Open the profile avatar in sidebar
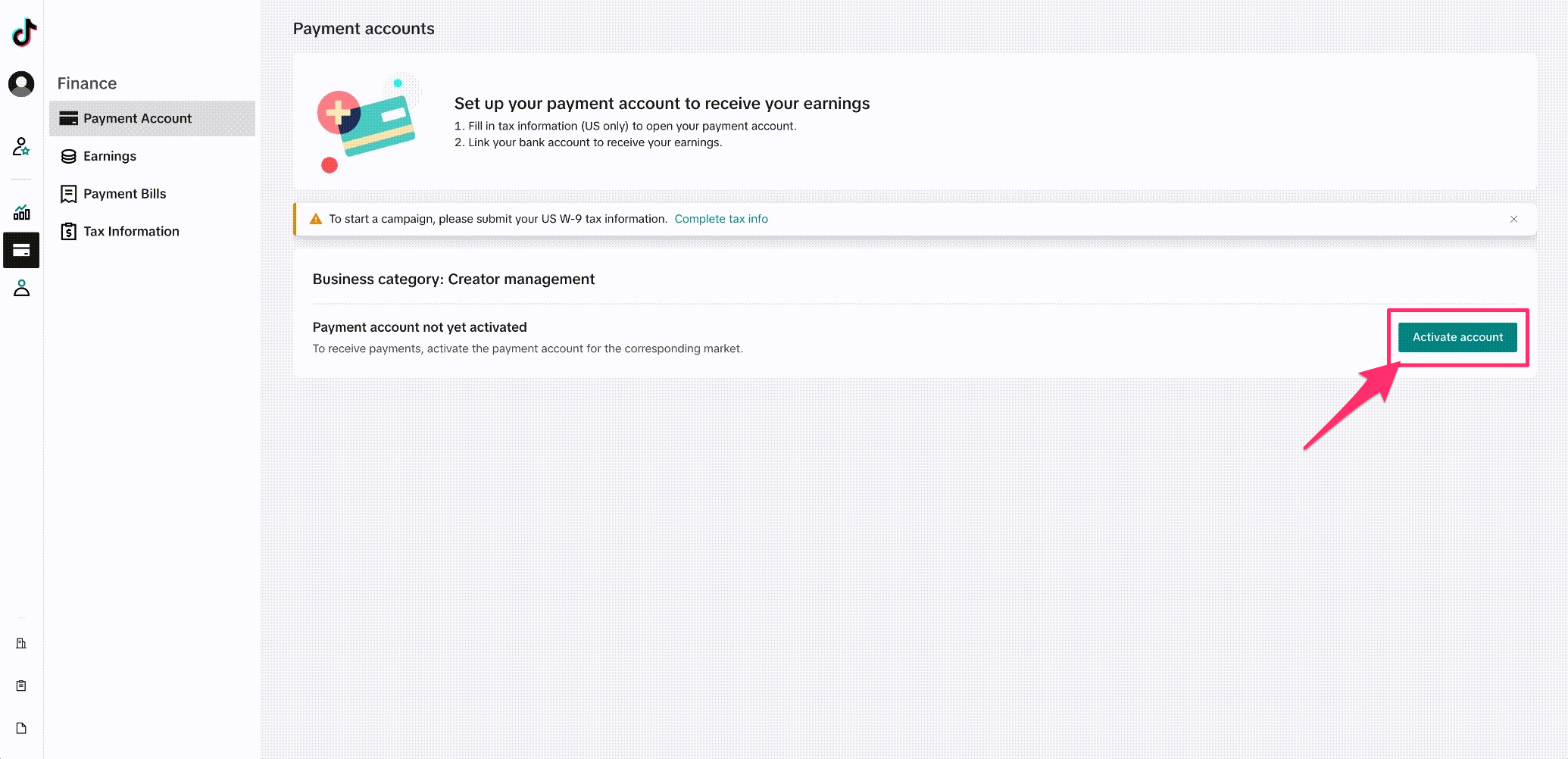Screen dimensions: 1568x759 click(x=21, y=83)
